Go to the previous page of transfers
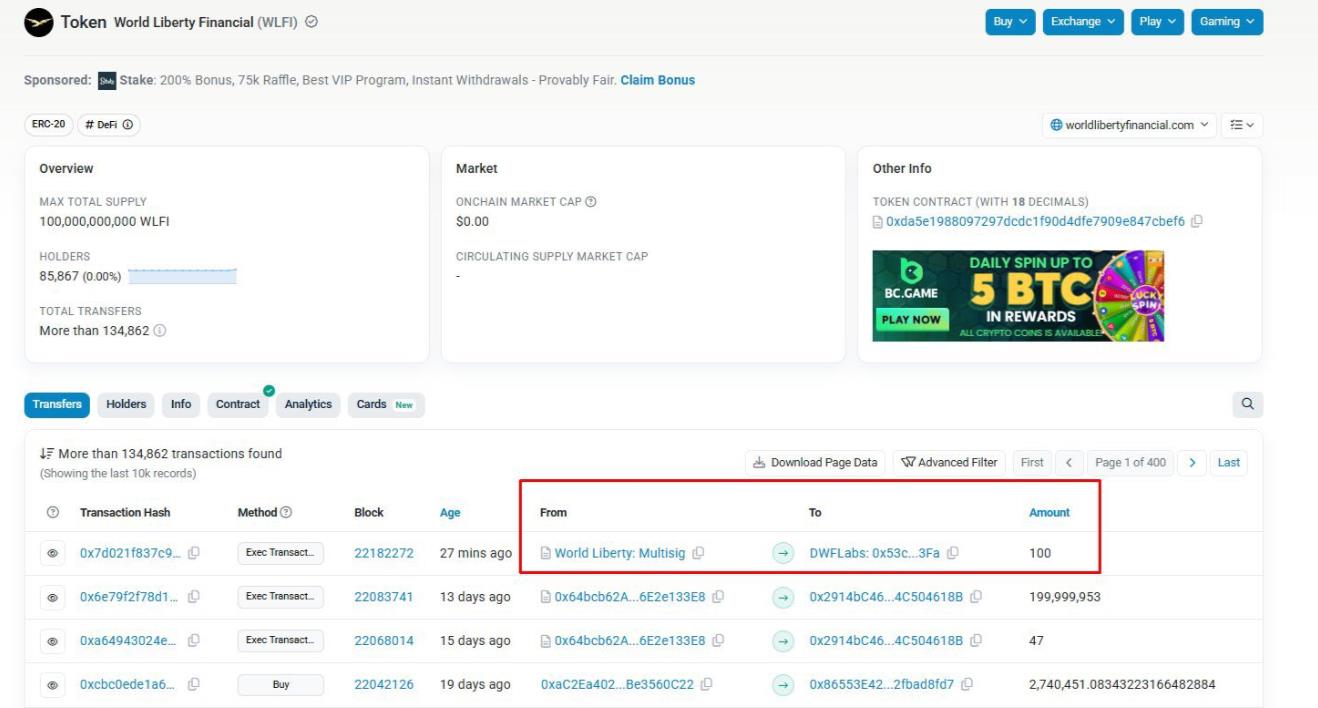 pyautogui.click(x=1069, y=462)
